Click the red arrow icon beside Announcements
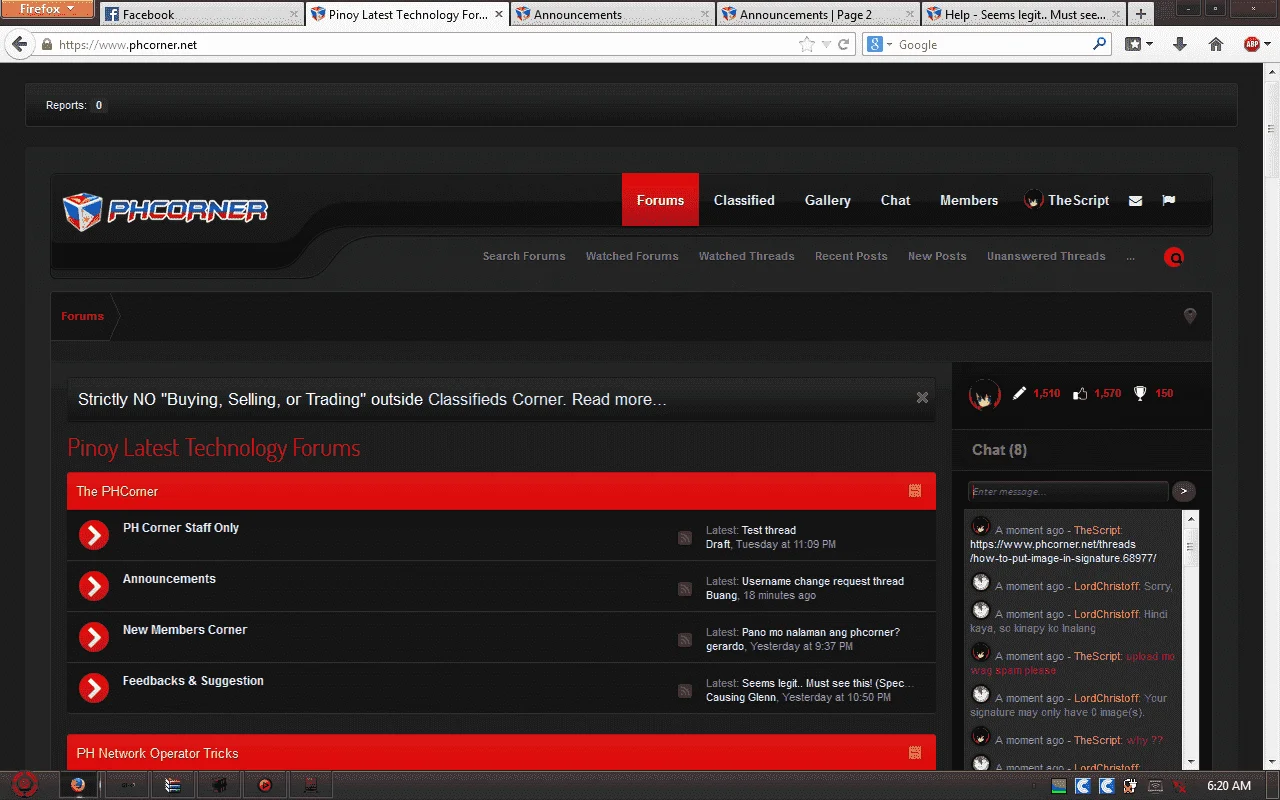 tap(94, 586)
